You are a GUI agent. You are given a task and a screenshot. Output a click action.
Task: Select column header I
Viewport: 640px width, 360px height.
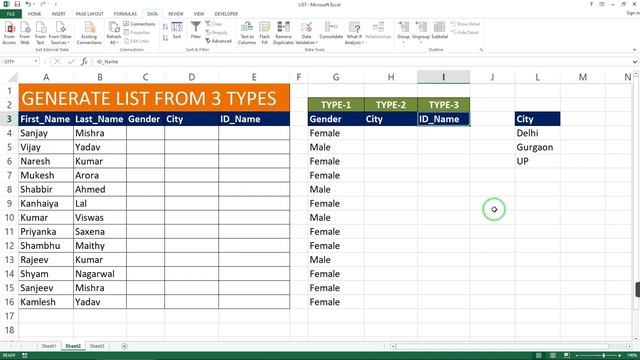coord(443,77)
